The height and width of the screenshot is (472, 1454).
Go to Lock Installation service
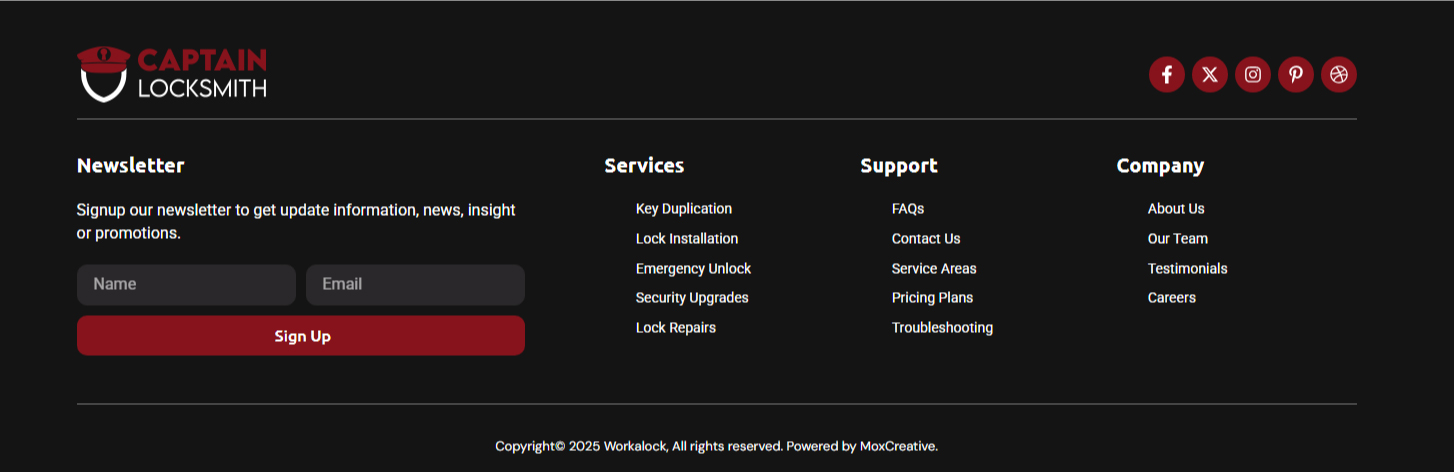tap(687, 239)
